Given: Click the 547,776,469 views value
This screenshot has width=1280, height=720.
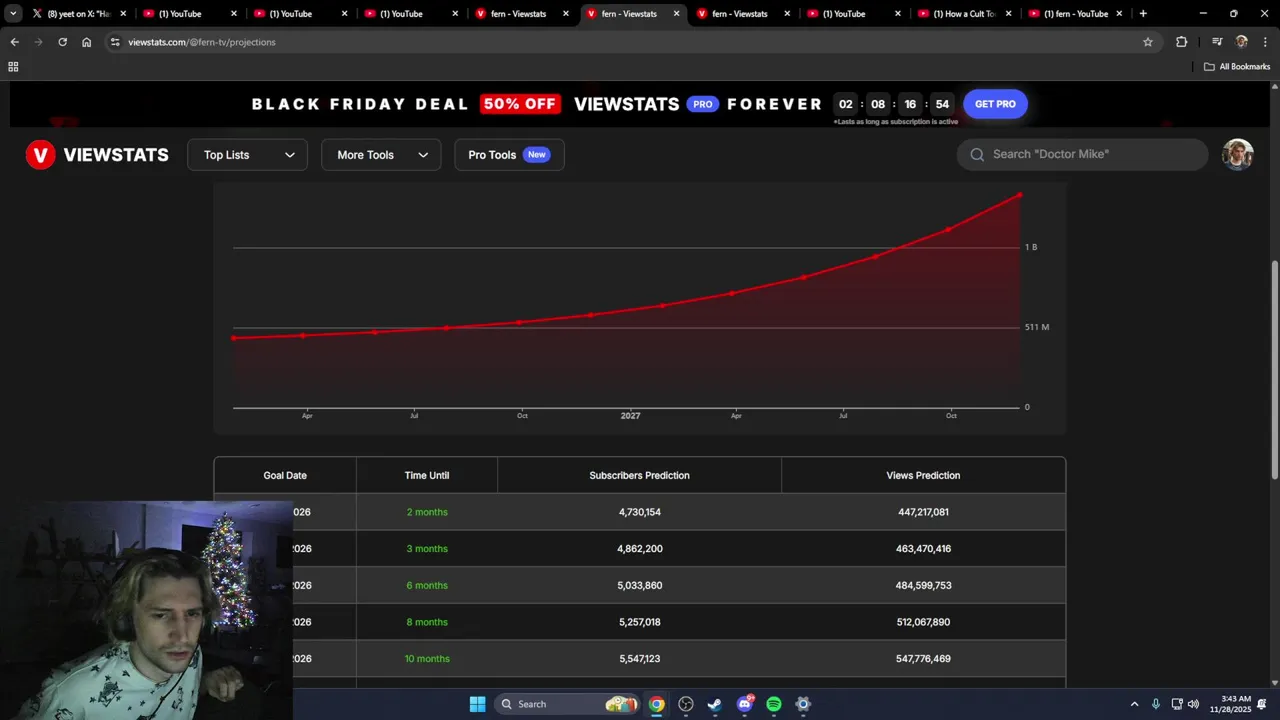Looking at the screenshot, I should pyautogui.click(x=923, y=659).
